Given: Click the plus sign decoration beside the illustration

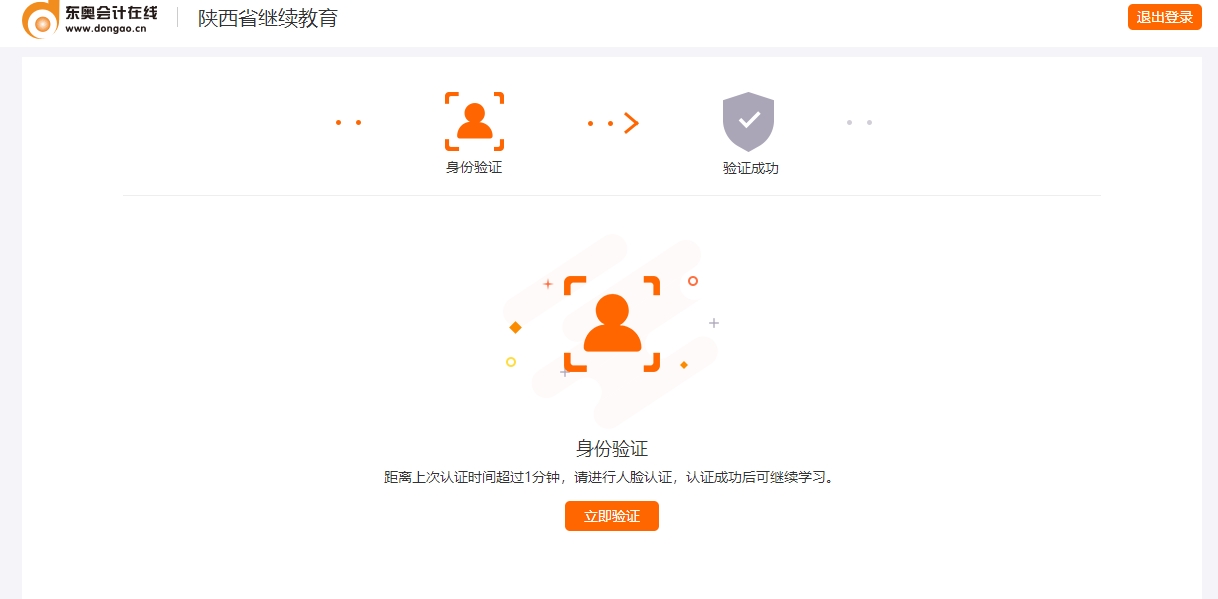Looking at the screenshot, I should (x=713, y=323).
